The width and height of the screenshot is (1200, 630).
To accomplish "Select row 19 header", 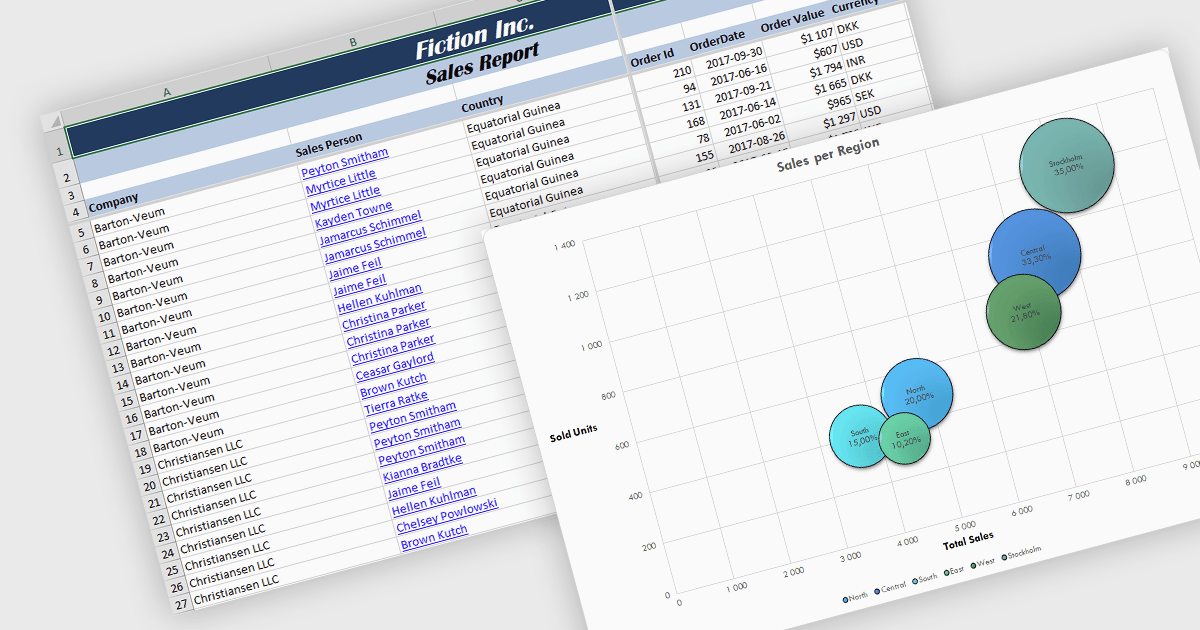I will [x=146, y=468].
